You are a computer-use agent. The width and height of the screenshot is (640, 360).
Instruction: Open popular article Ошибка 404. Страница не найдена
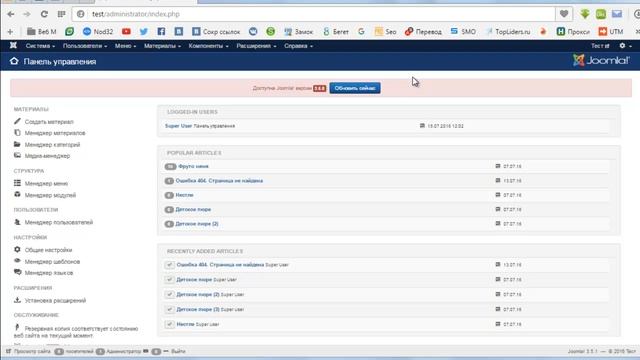(219, 180)
